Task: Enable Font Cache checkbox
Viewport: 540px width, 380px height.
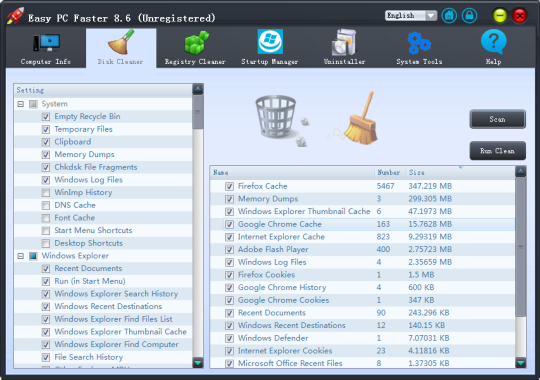Action: pyautogui.click(x=45, y=218)
